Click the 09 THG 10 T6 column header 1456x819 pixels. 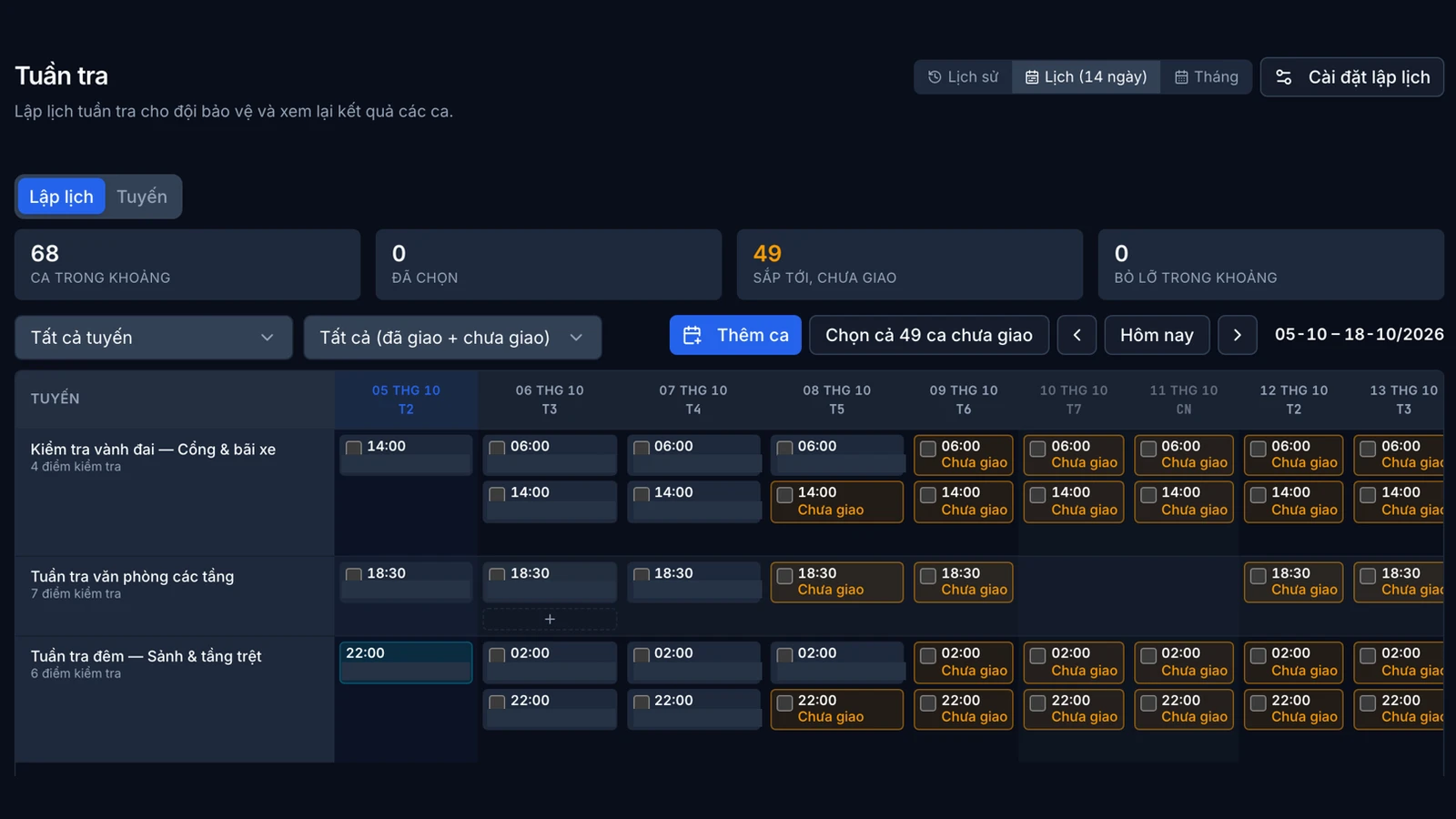tap(964, 399)
